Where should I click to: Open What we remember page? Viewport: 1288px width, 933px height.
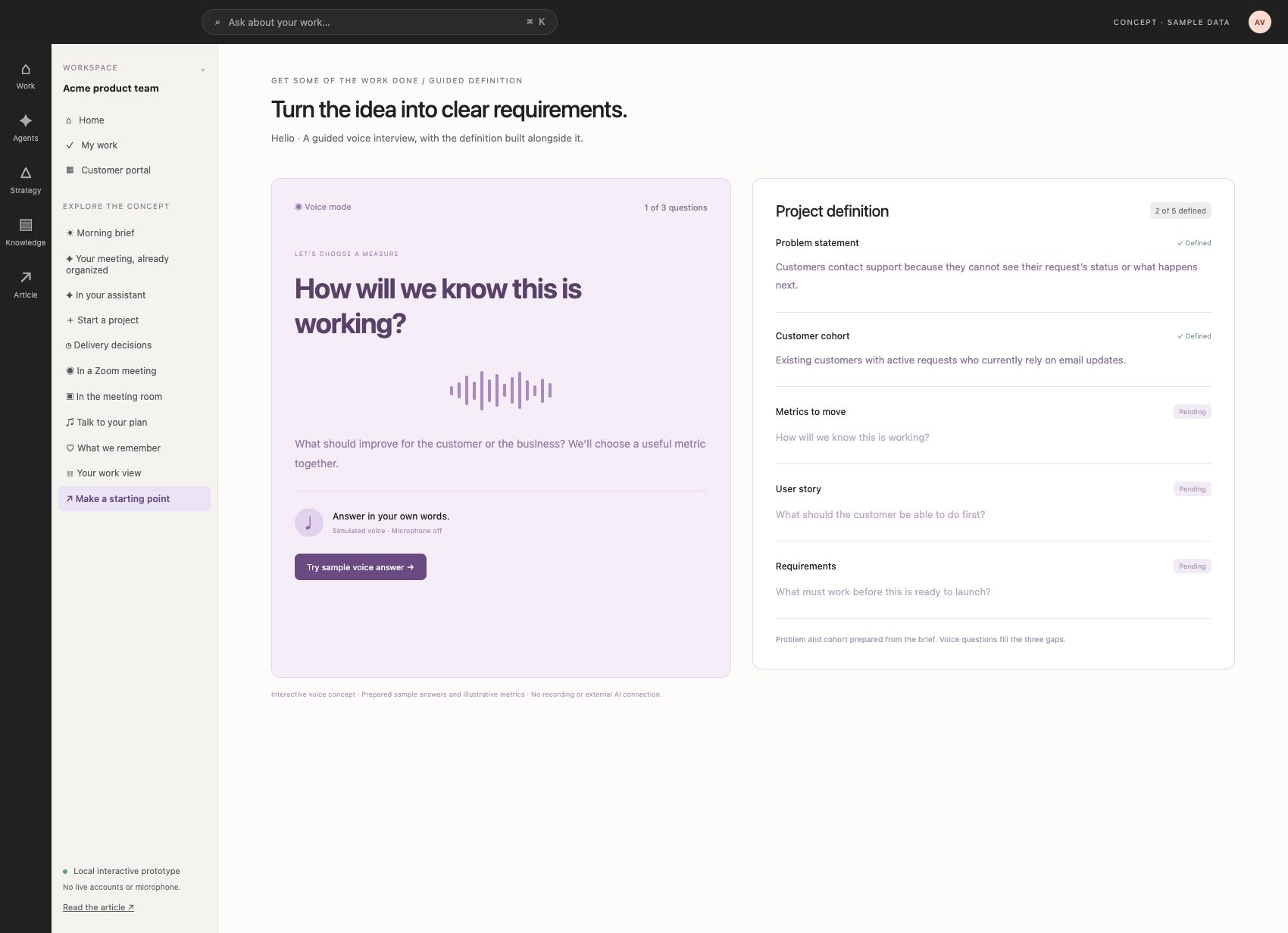134,448
